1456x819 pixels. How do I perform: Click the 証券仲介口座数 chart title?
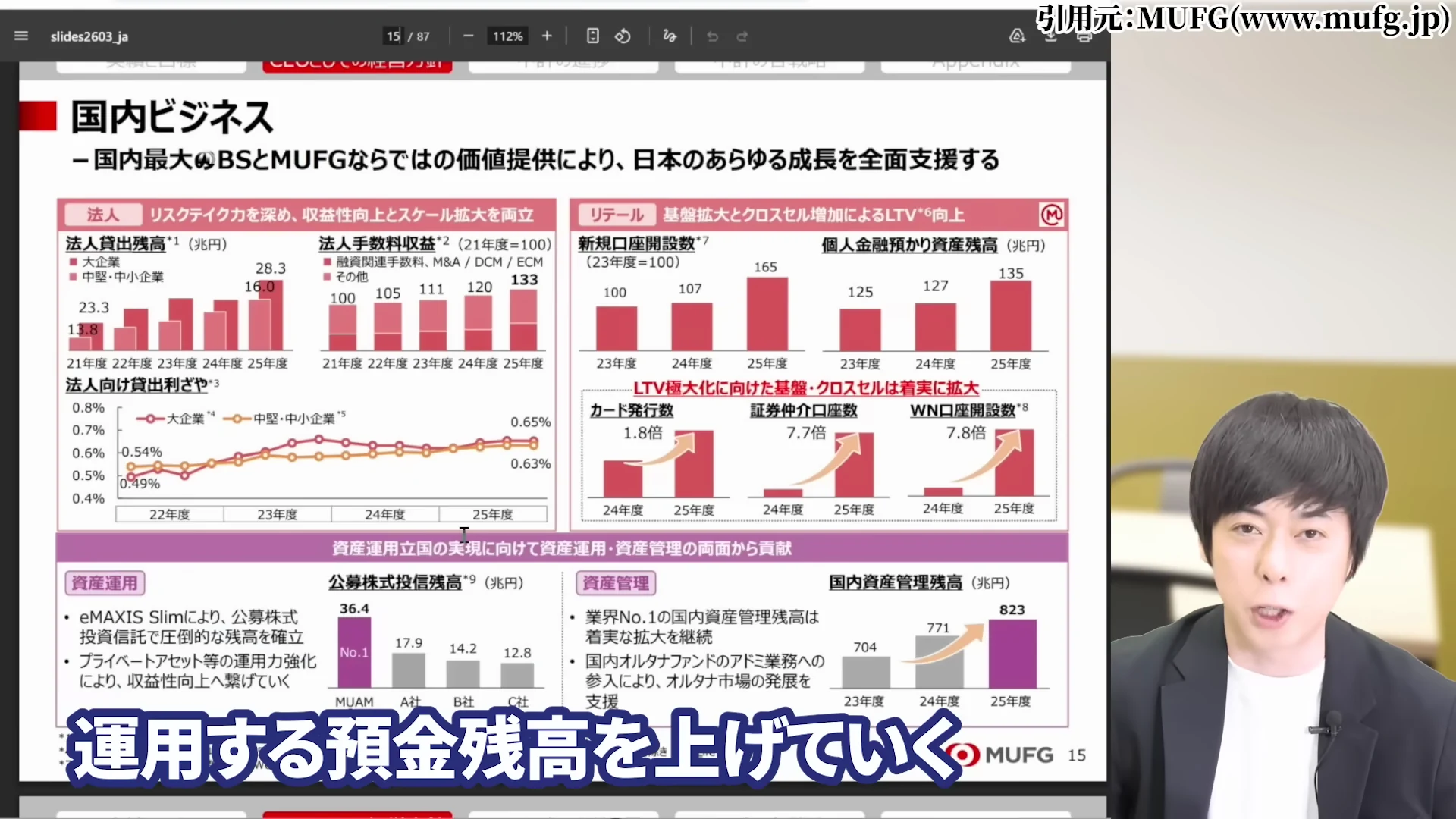pos(804,410)
